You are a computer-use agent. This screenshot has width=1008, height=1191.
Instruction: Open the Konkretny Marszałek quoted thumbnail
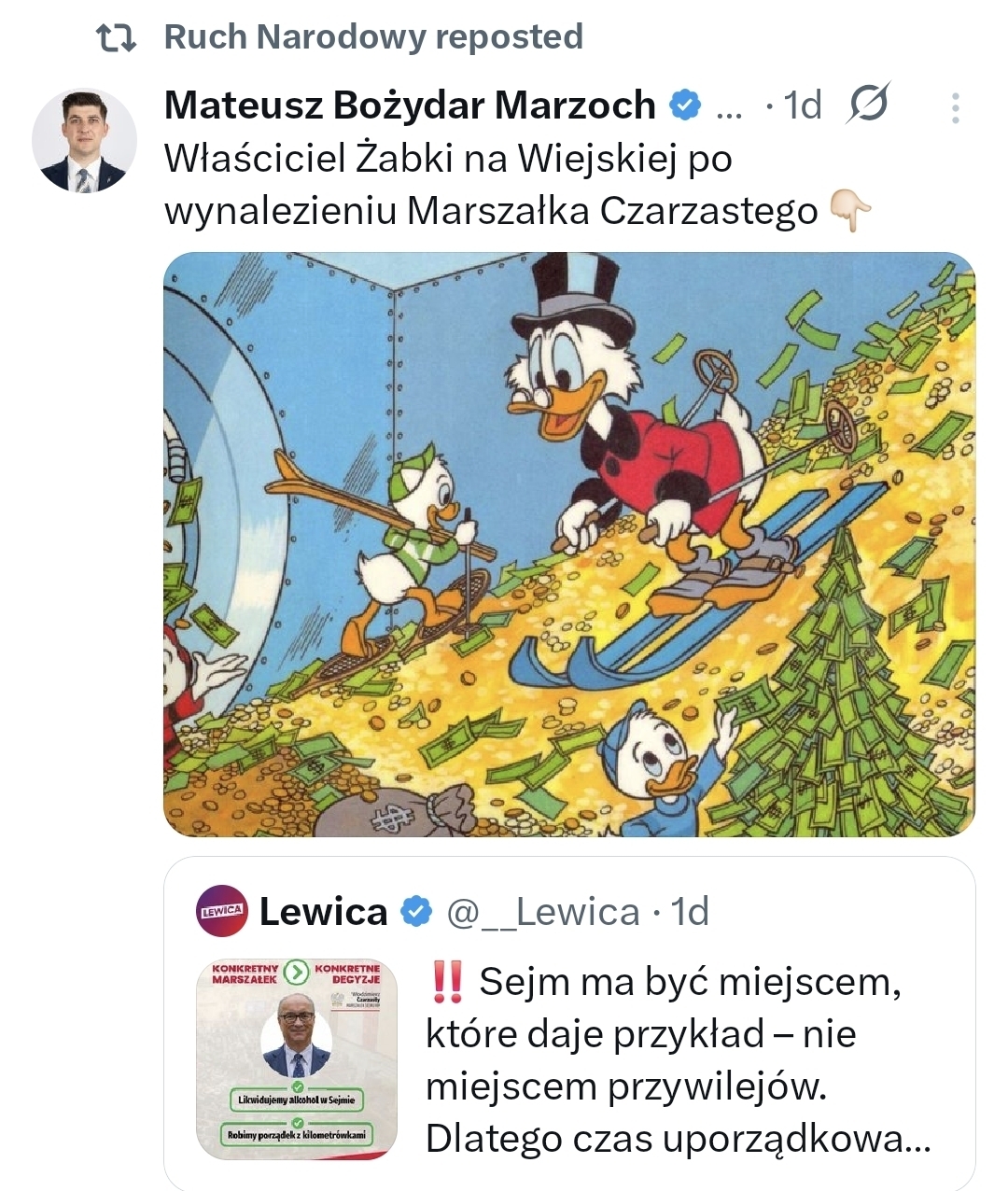coord(297,1059)
